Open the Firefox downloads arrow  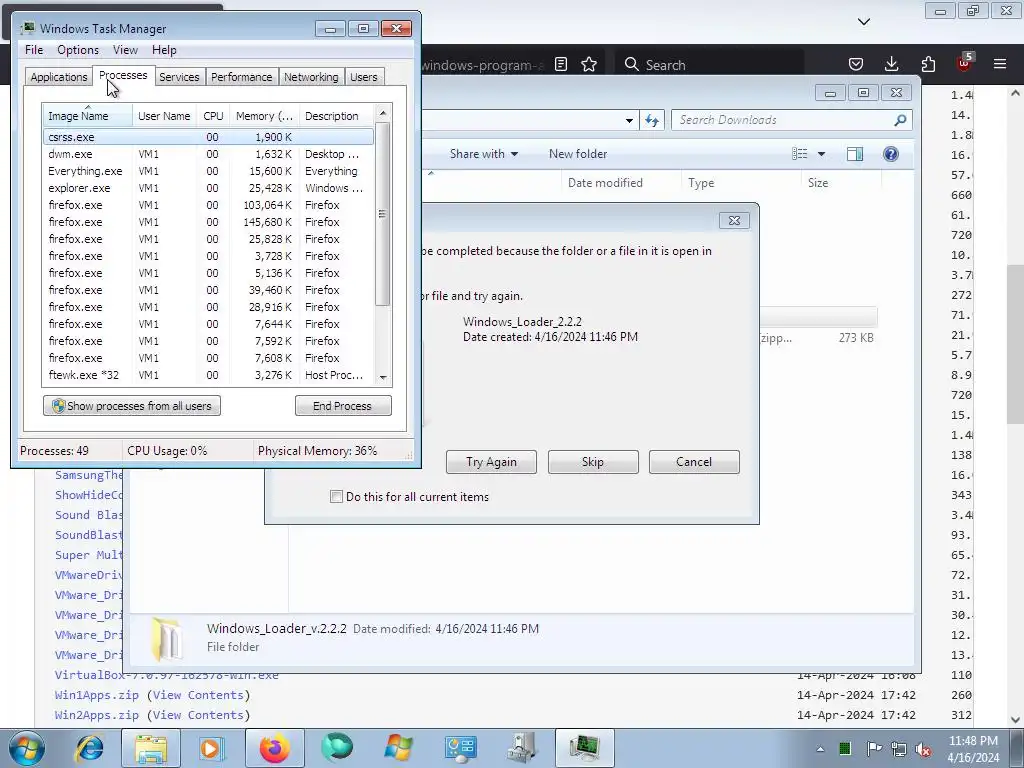tap(891, 64)
